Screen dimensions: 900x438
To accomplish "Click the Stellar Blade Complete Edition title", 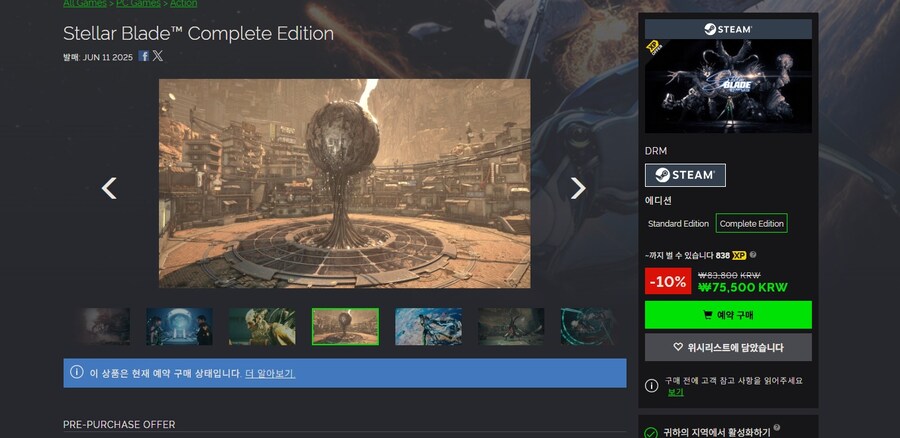I will pos(199,34).
